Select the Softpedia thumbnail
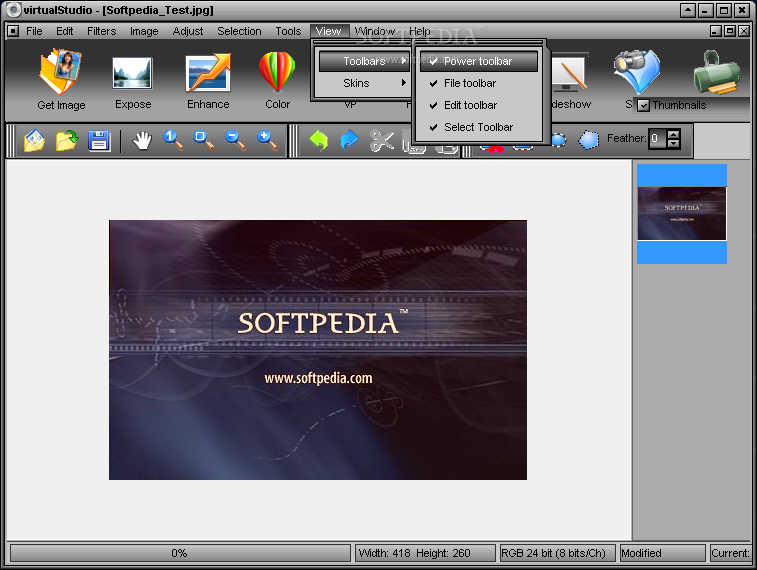The width and height of the screenshot is (757, 570). (681, 213)
